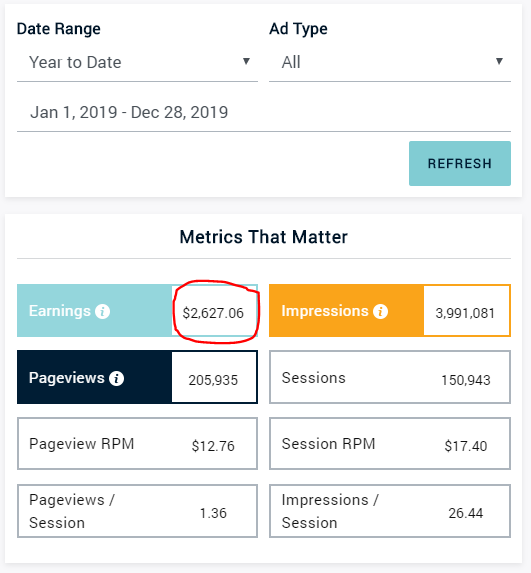Click the Date Range label
The width and height of the screenshot is (531, 573).
[58, 29]
